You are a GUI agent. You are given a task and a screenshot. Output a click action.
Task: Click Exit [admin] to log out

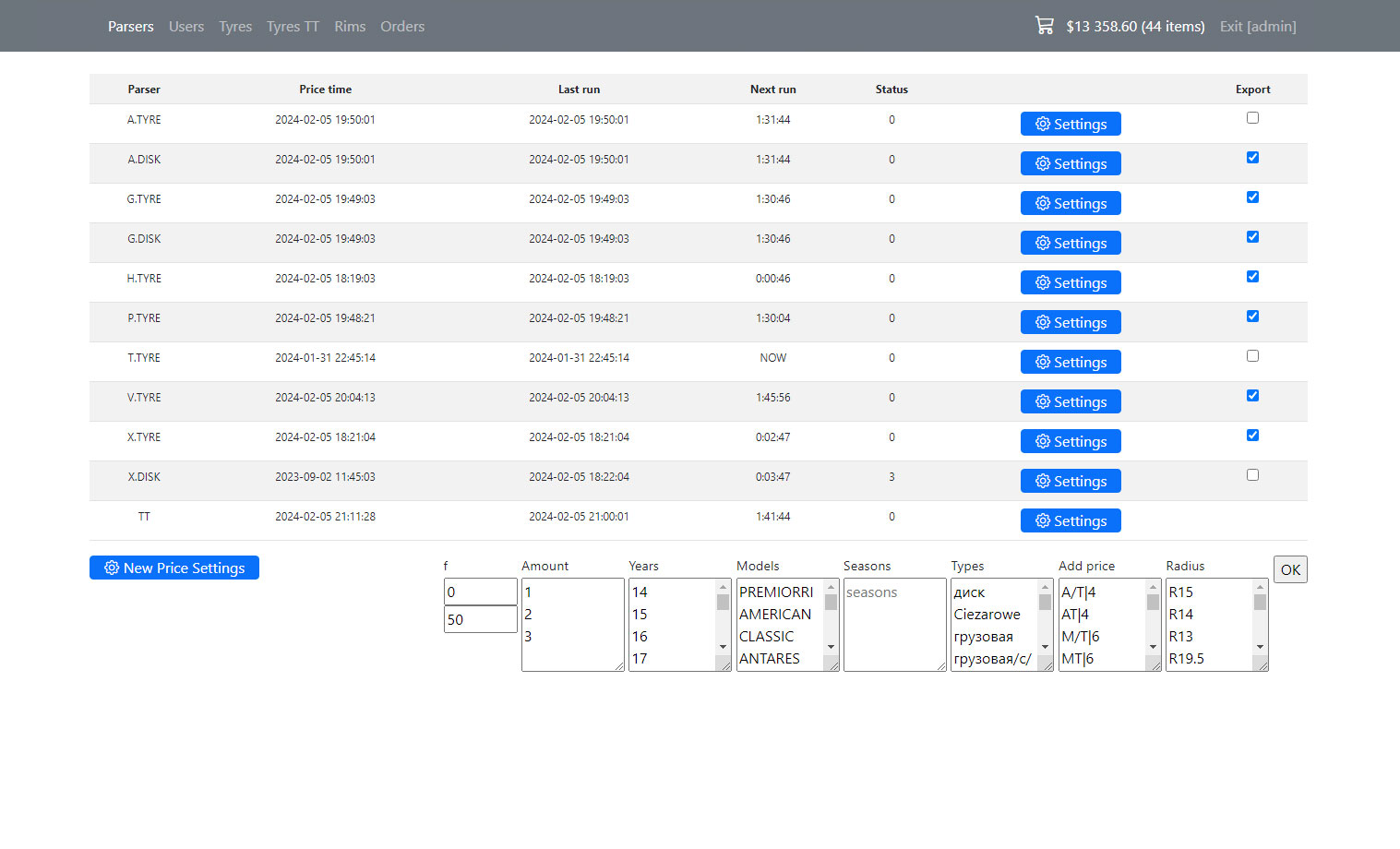(1258, 26)
